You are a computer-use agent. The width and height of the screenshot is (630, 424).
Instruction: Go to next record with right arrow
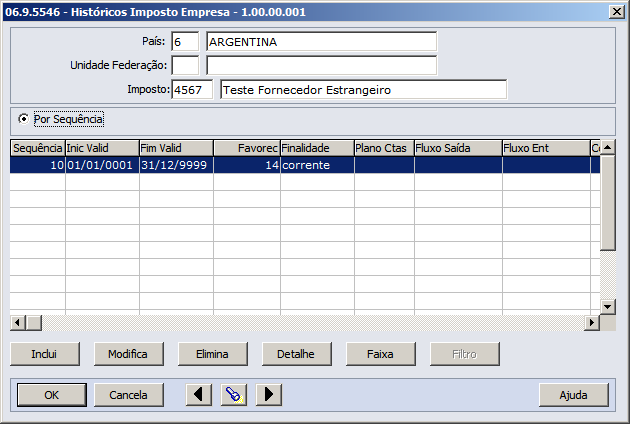[269, 395]
